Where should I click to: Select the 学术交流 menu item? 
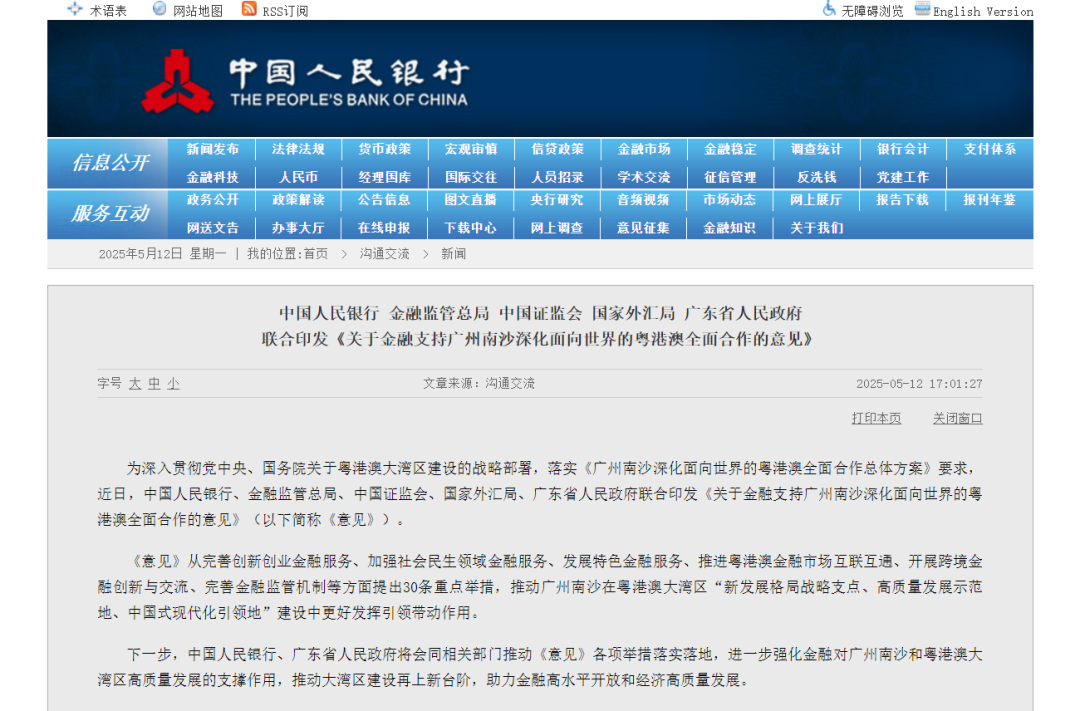644,178
